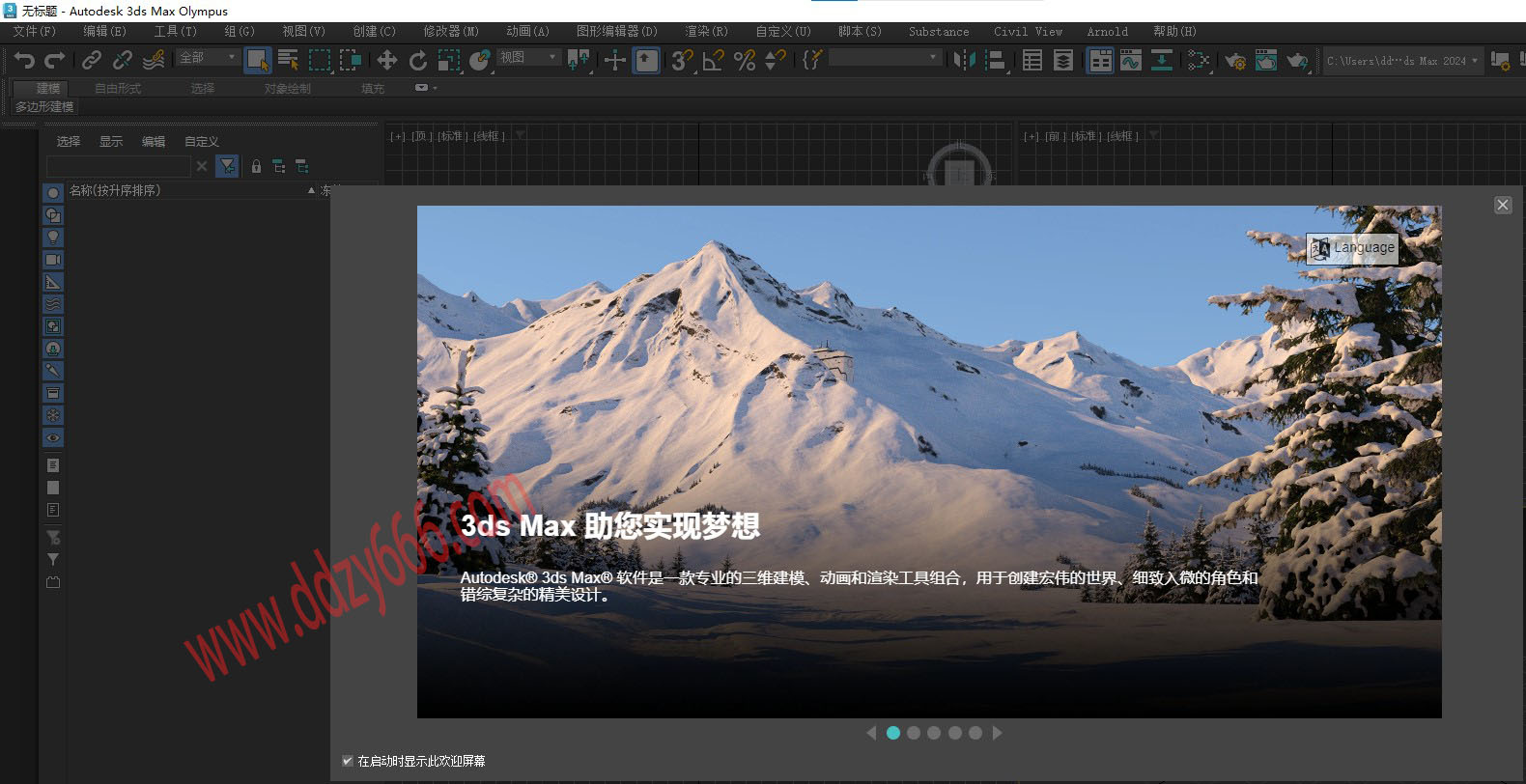
Task: Toggle Angle Snap button
Action: coord(713,60)
